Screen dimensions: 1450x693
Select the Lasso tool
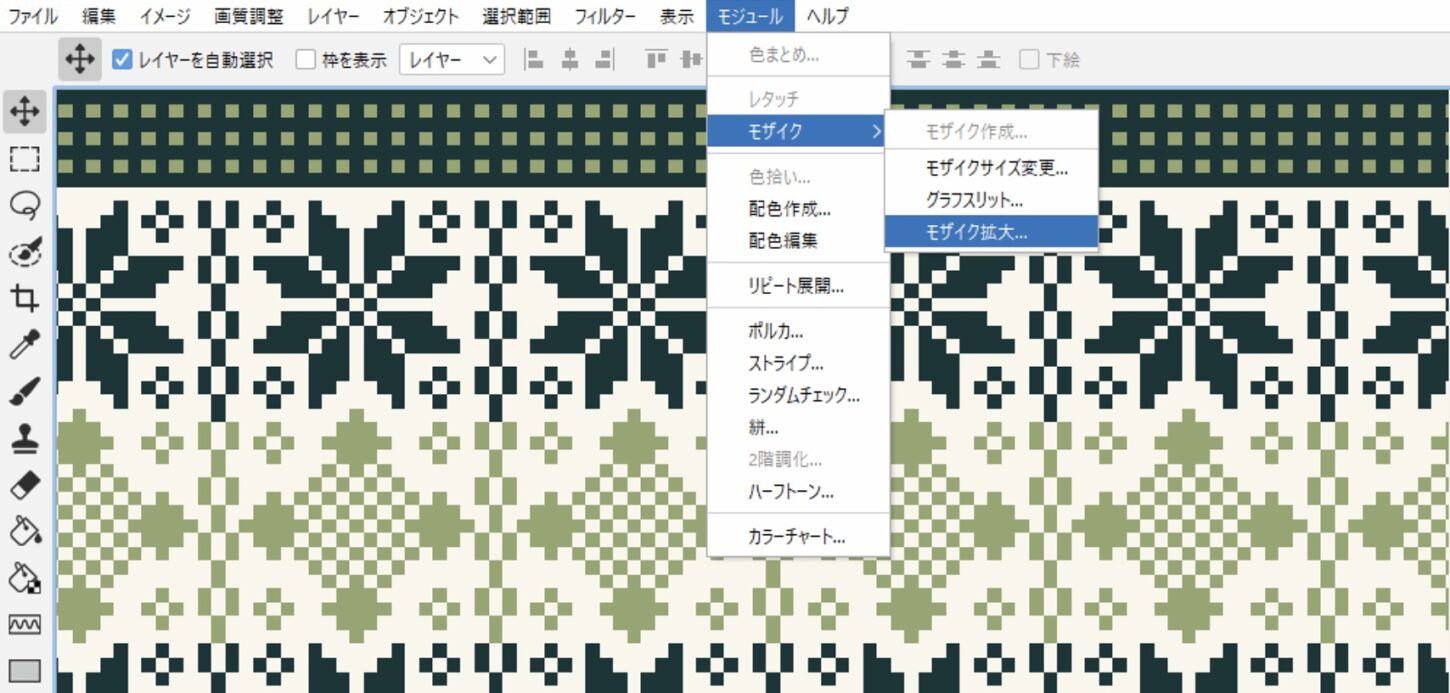25,205
